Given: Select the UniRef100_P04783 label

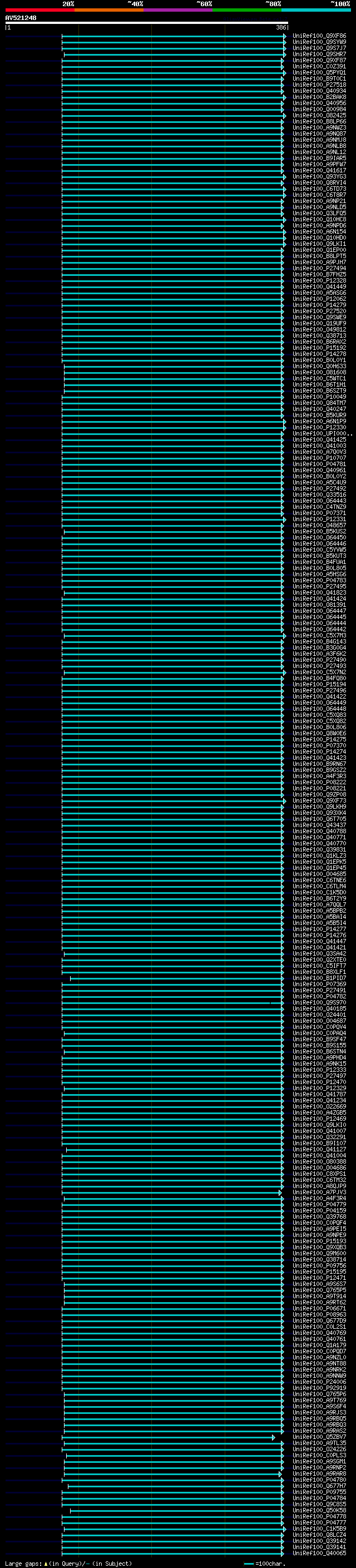Looking at the screenshot, I should [319, 580].
